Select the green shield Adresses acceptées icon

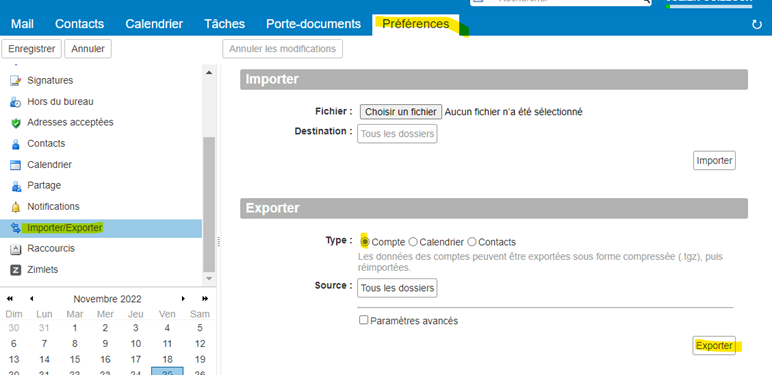pos(16,123)
